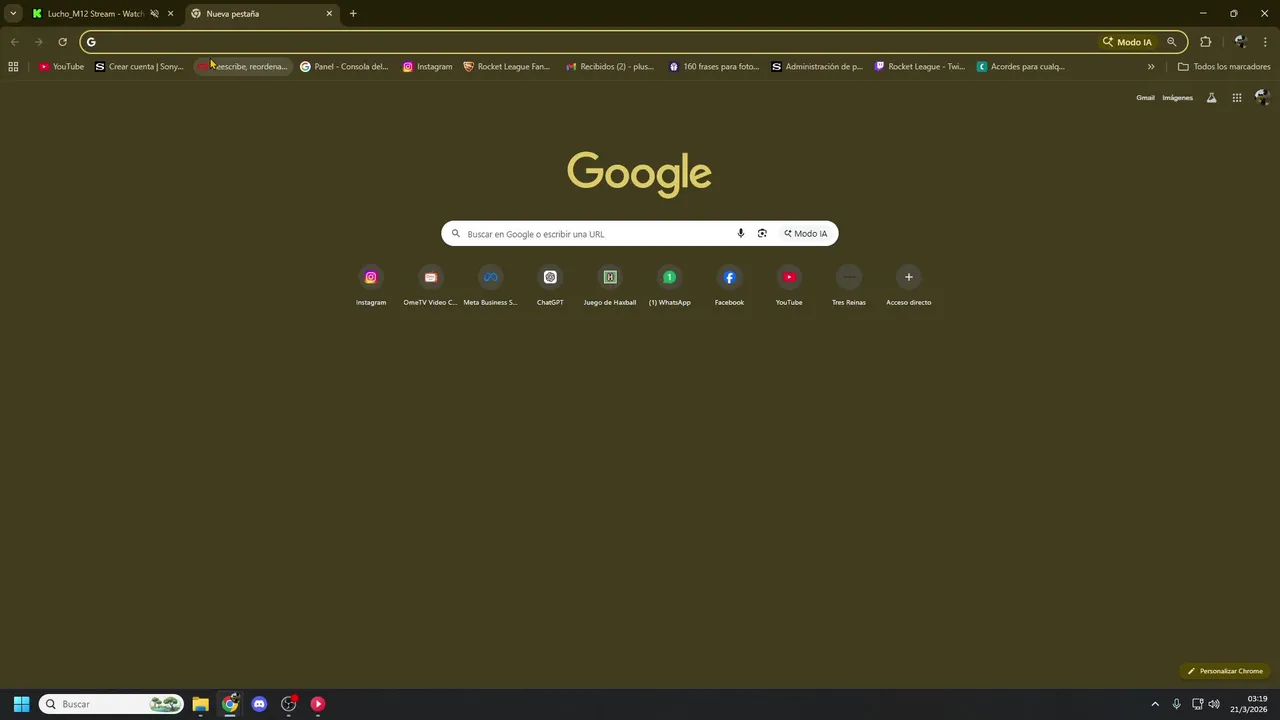Image resolution: width=1280 pixels, height=720 pixels.
Task: Click Modo IA in the search box
Action: tap(806, 233)
